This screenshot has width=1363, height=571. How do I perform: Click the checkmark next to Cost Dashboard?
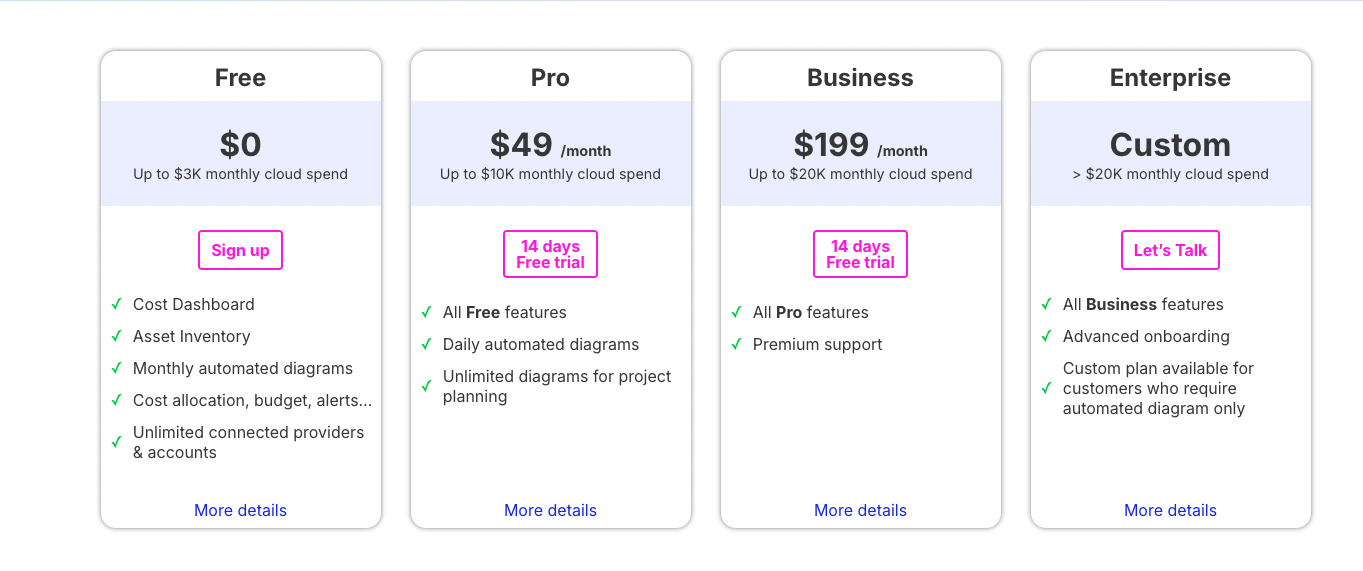click(x=117, y=304)
